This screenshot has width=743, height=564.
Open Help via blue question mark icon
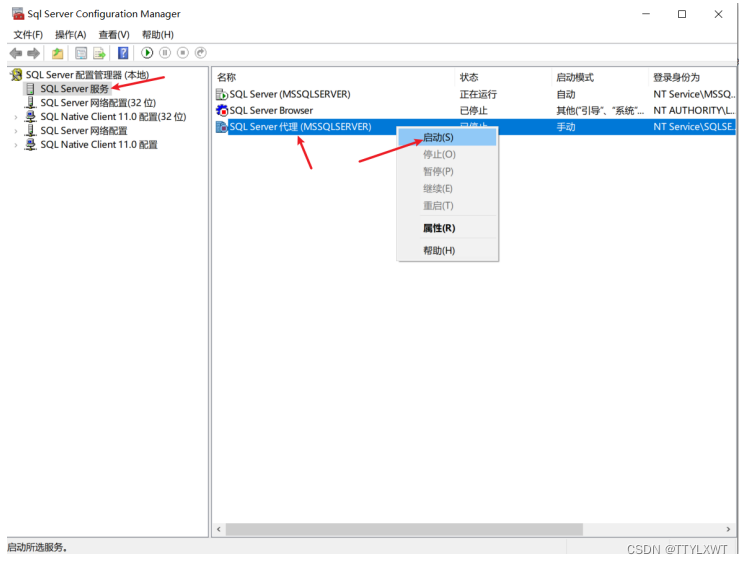click(123, 53)
